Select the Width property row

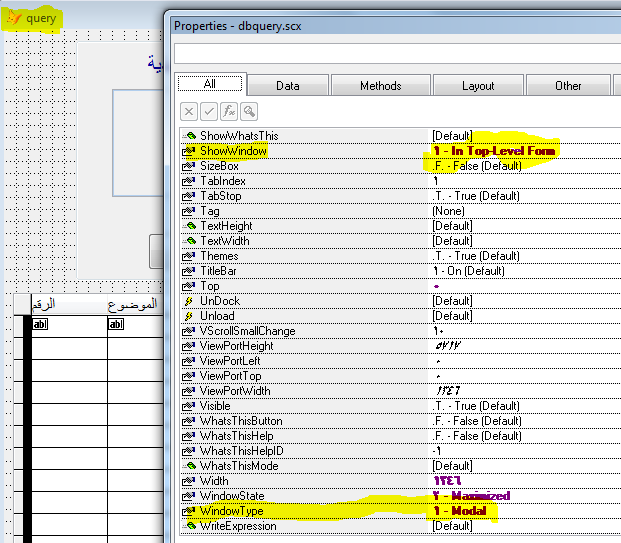coord(401,481)
